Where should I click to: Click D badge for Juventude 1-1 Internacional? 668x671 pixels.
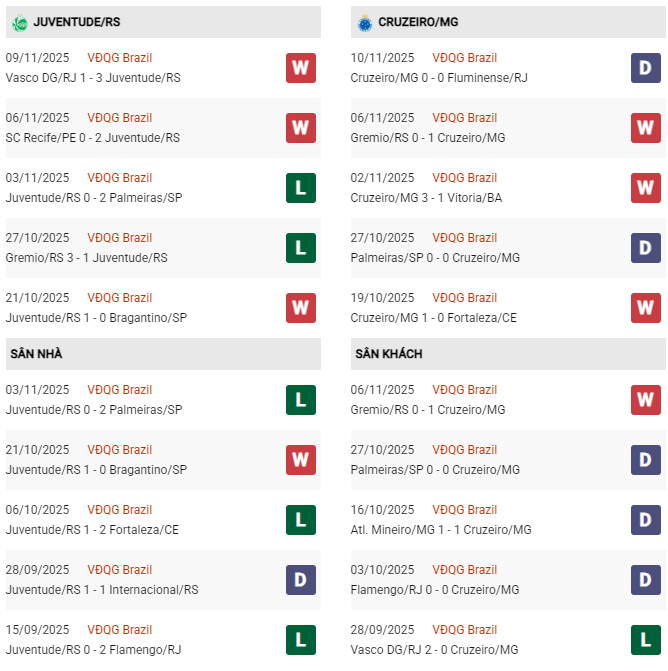[x=300, y=580]
